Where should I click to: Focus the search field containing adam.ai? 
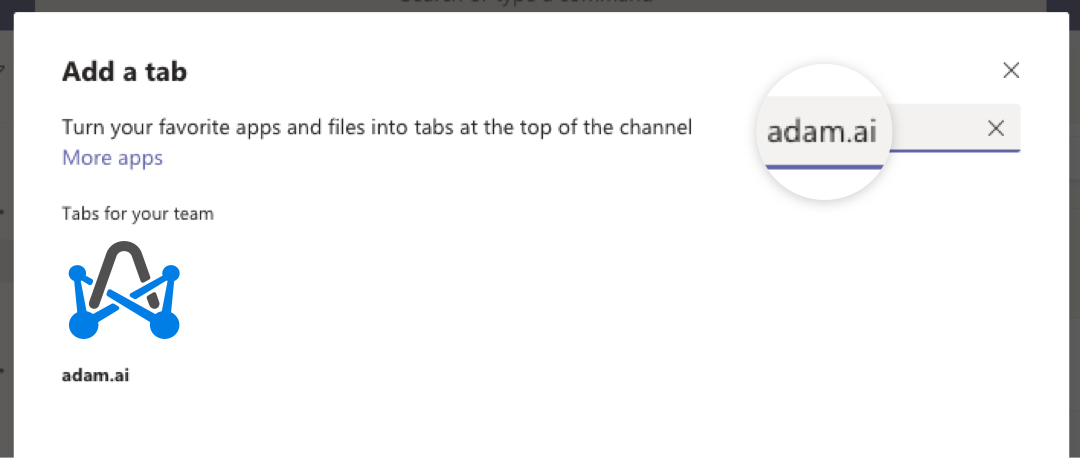point(889,128)
